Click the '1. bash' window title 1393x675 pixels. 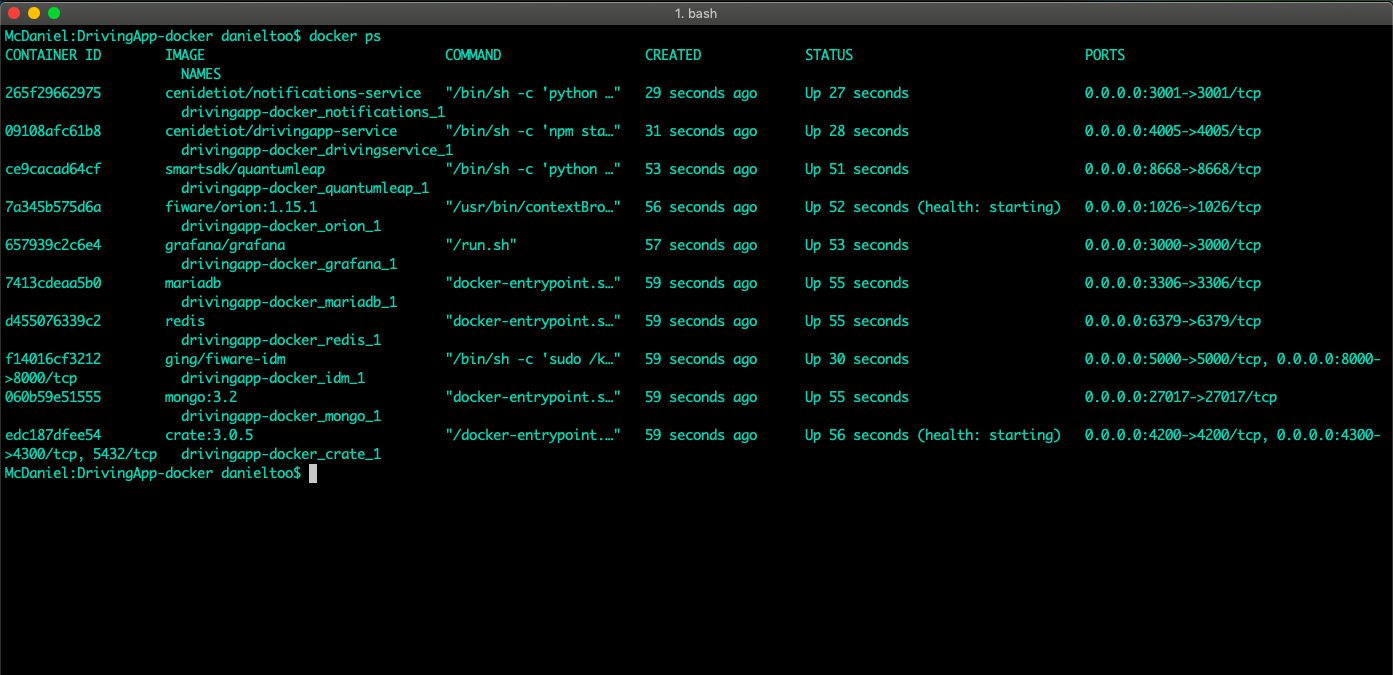[696, 13]
